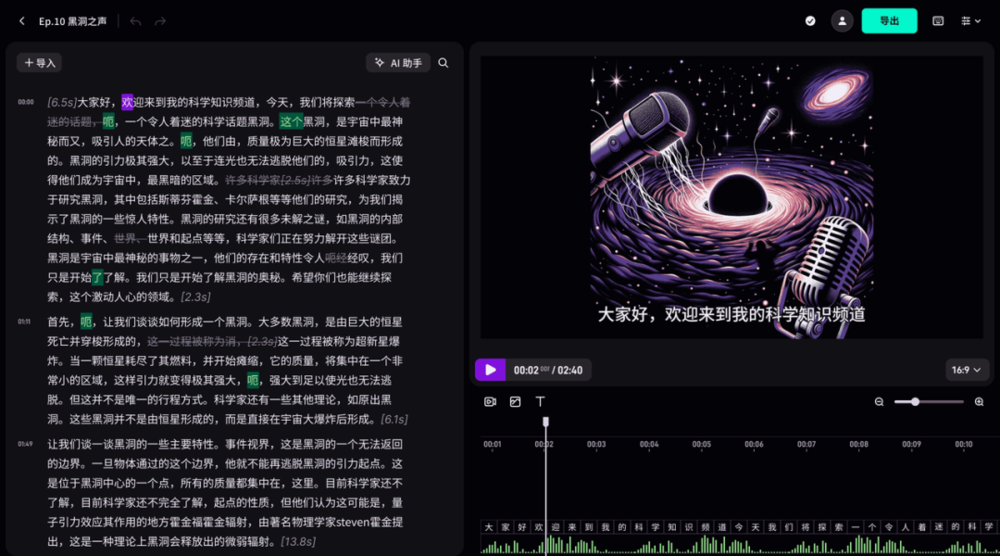Open the AI 助手 assistant
1000x556 pixels.
tap(398, 63)
